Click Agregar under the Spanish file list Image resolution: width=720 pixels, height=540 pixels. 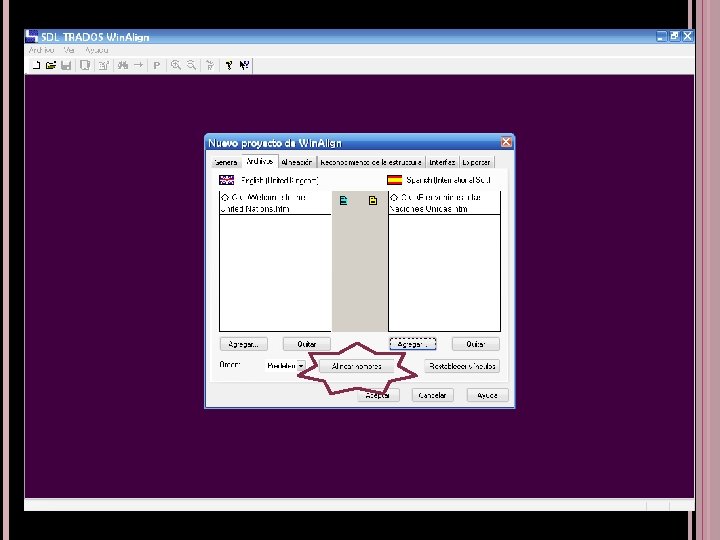point(413,344)
